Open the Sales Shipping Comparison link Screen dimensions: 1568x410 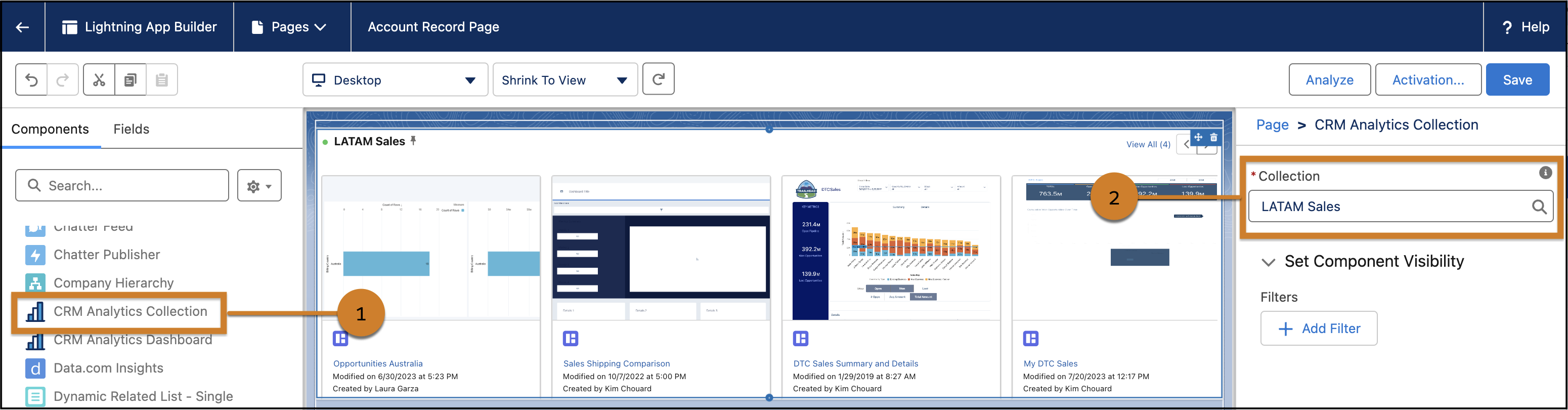pyautogui.click(x=617, y=364)
